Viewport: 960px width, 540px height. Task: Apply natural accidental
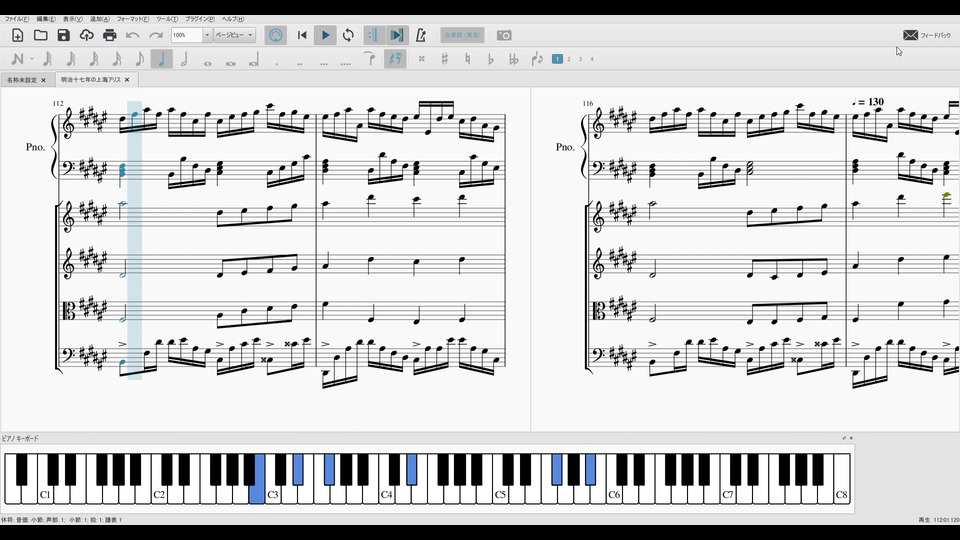(x=467, y=59)
